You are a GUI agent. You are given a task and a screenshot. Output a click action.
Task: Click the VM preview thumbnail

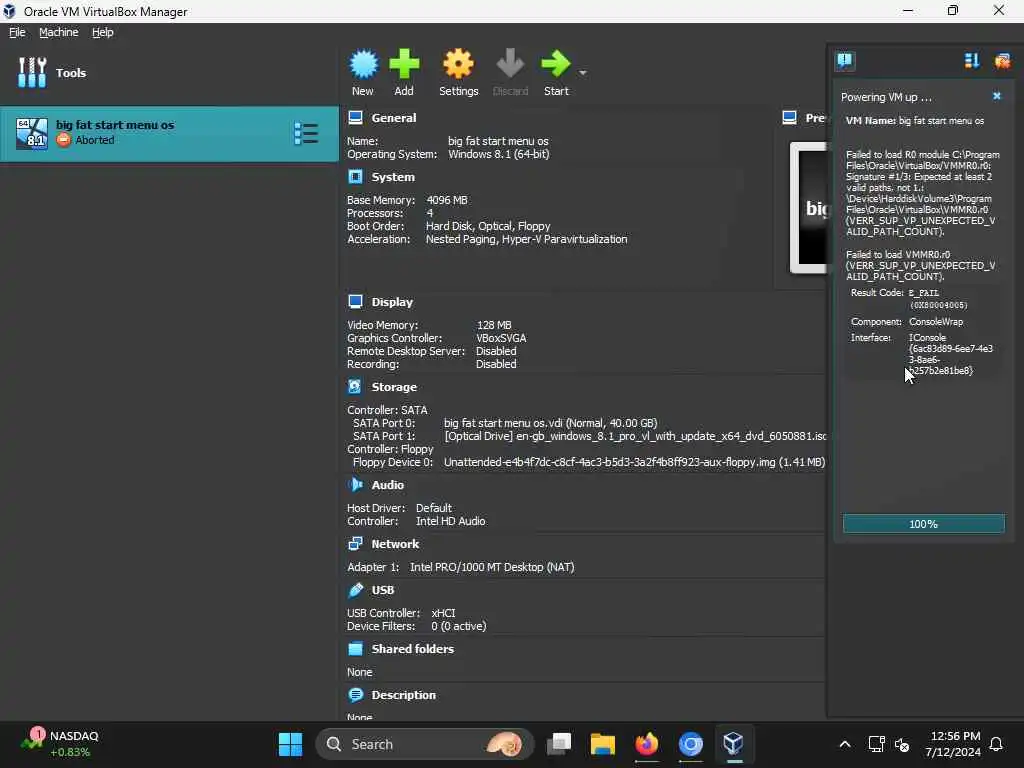coord(808,208)
